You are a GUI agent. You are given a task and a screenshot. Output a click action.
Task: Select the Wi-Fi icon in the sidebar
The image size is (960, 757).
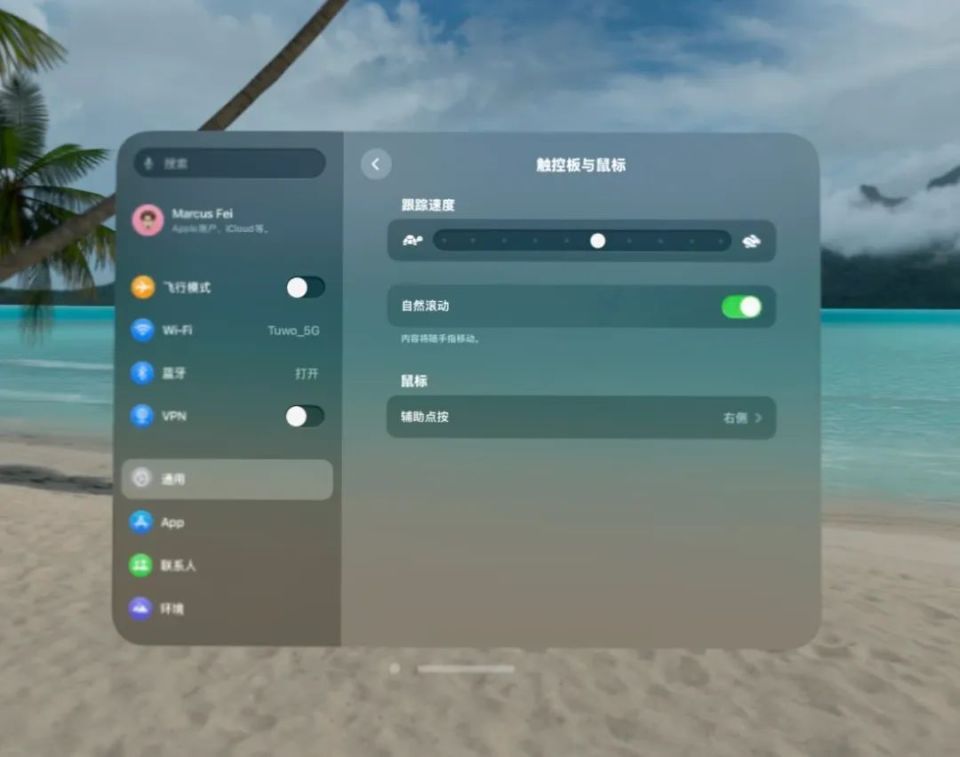141,331
